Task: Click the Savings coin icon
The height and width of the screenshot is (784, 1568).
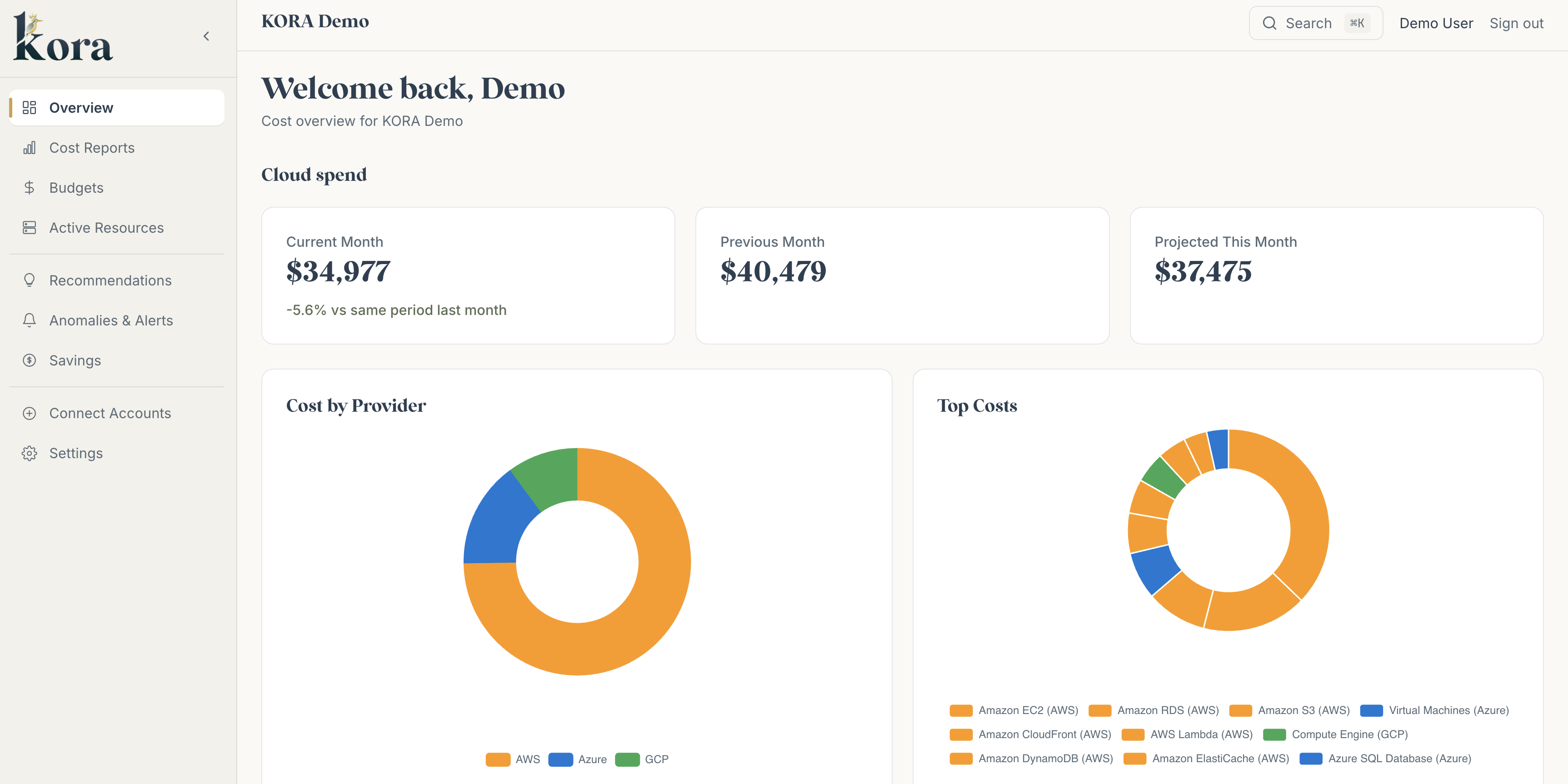Action: [29, 360]
